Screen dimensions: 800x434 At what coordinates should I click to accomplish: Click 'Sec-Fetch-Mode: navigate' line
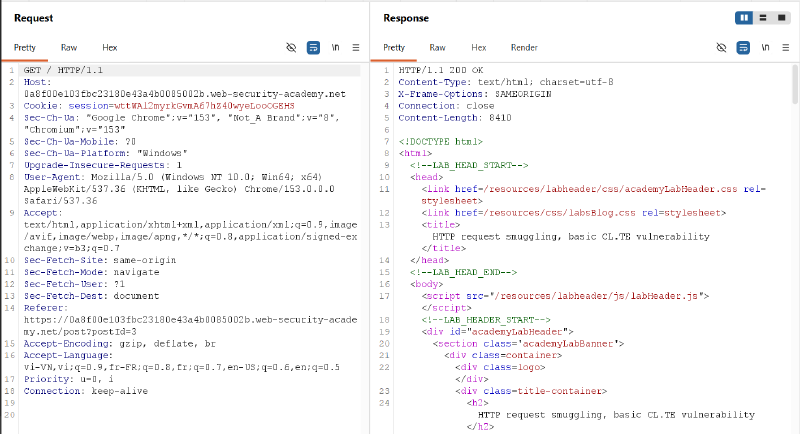[91, 272]
